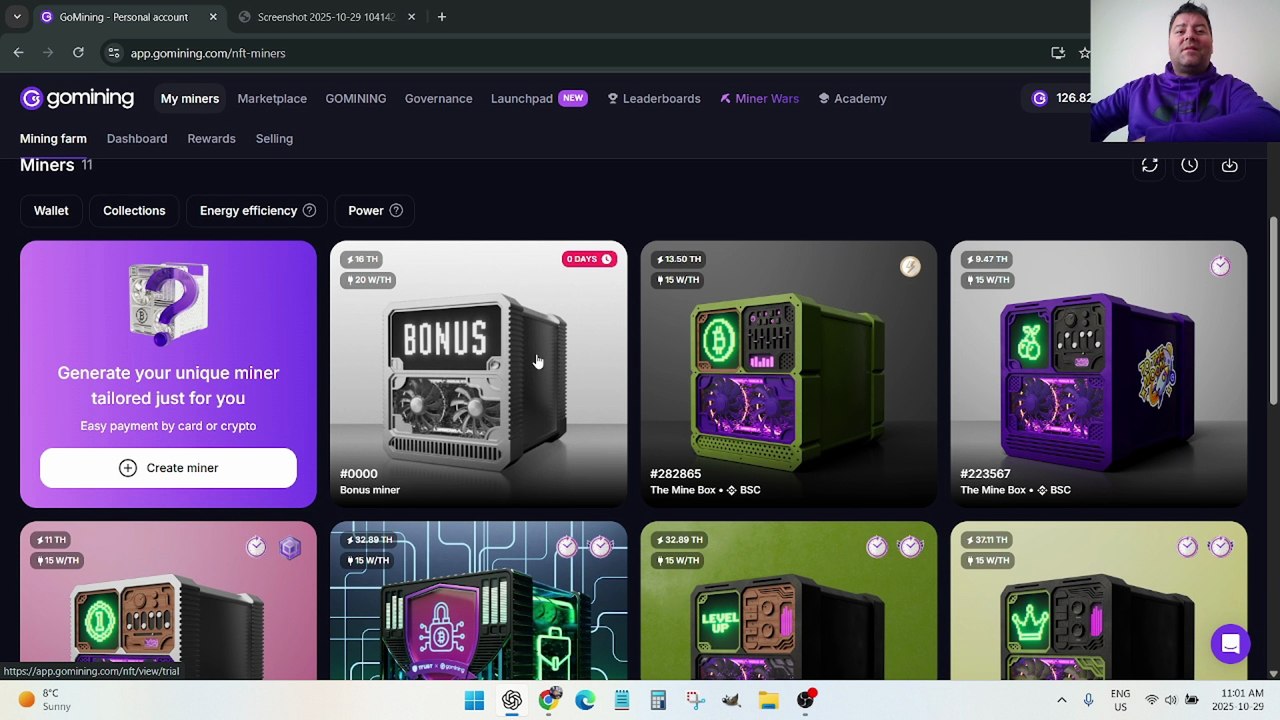Viewport: 1280px width, 720px height.
Task: Expand the browser tab search dropdown
Action: 17,17
